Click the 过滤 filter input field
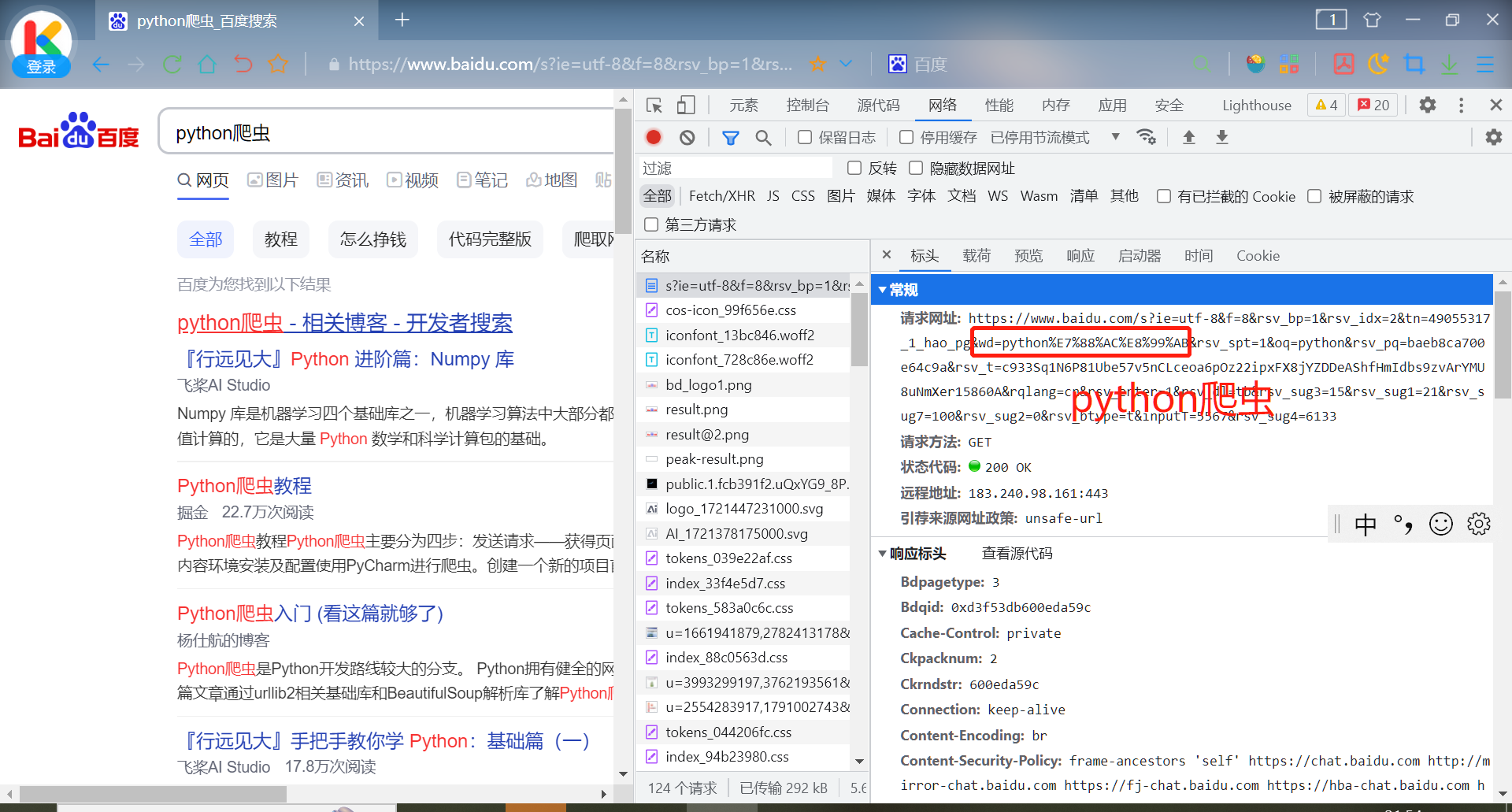Viewport: 1512px width, 812px height. pos(735,168)
